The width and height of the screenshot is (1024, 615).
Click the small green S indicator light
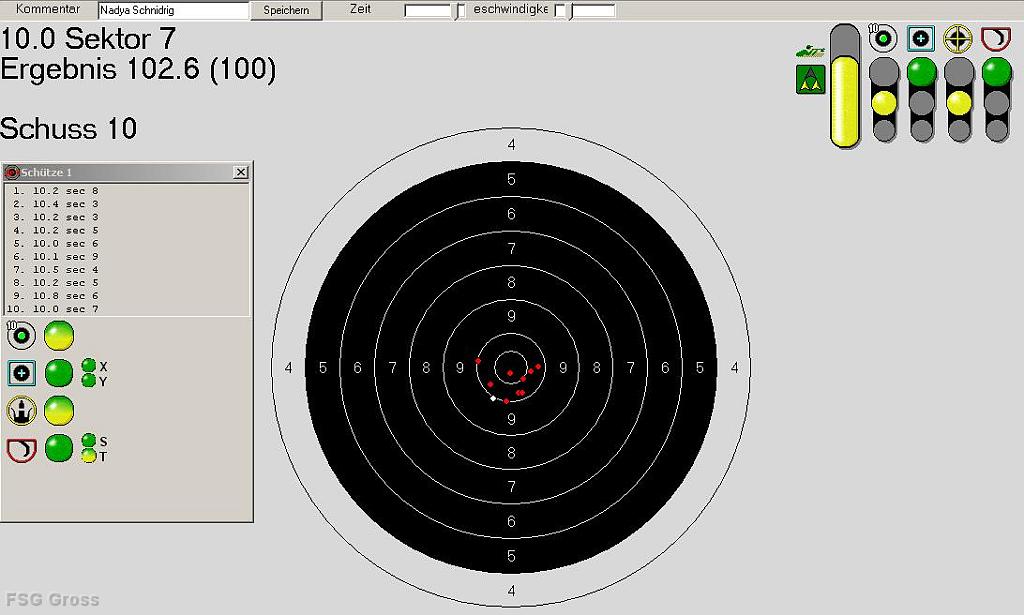(x=89, y=441)
